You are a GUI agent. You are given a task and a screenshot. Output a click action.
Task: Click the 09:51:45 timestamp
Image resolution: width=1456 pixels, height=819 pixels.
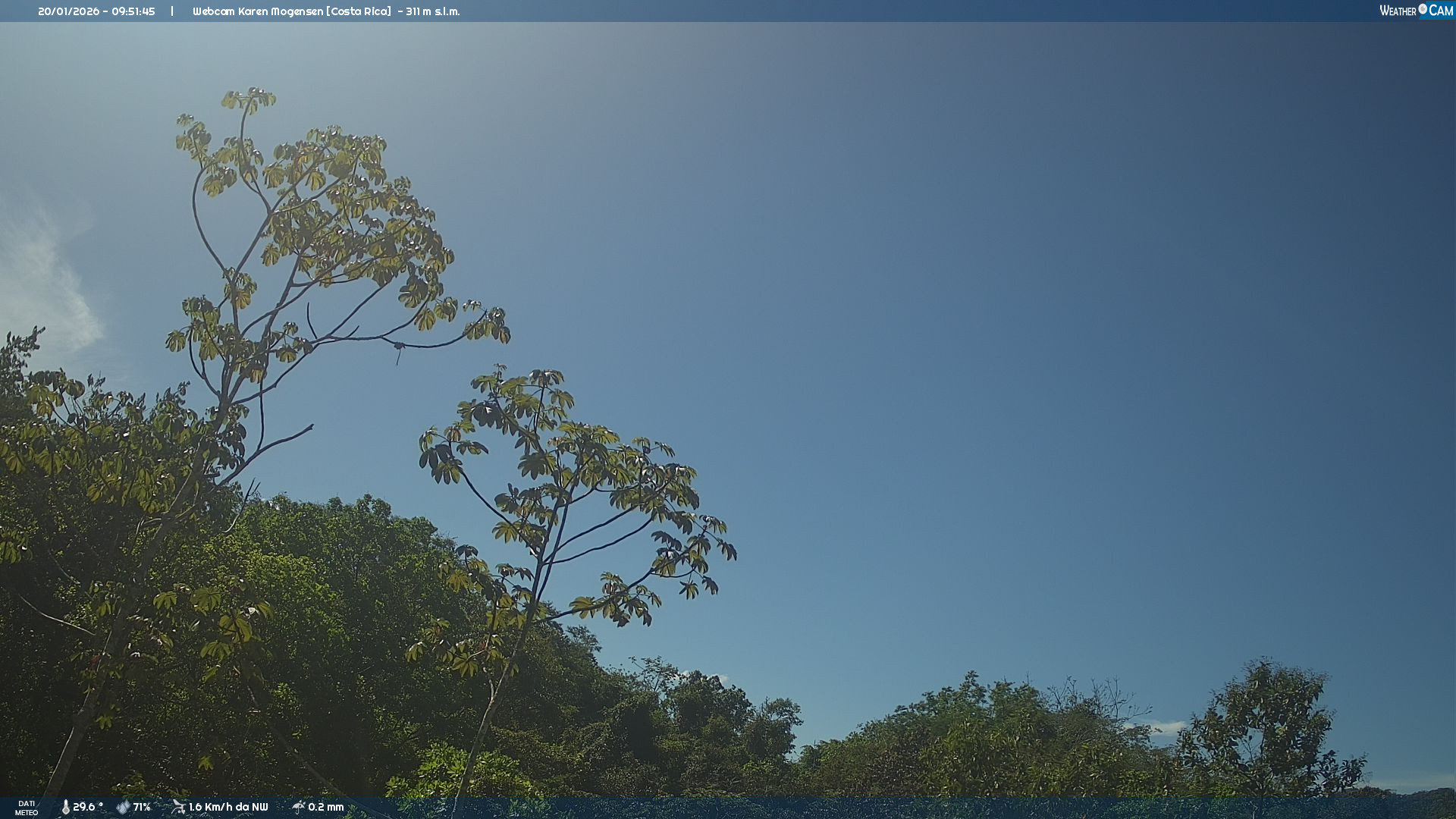[x=133, y=11]
